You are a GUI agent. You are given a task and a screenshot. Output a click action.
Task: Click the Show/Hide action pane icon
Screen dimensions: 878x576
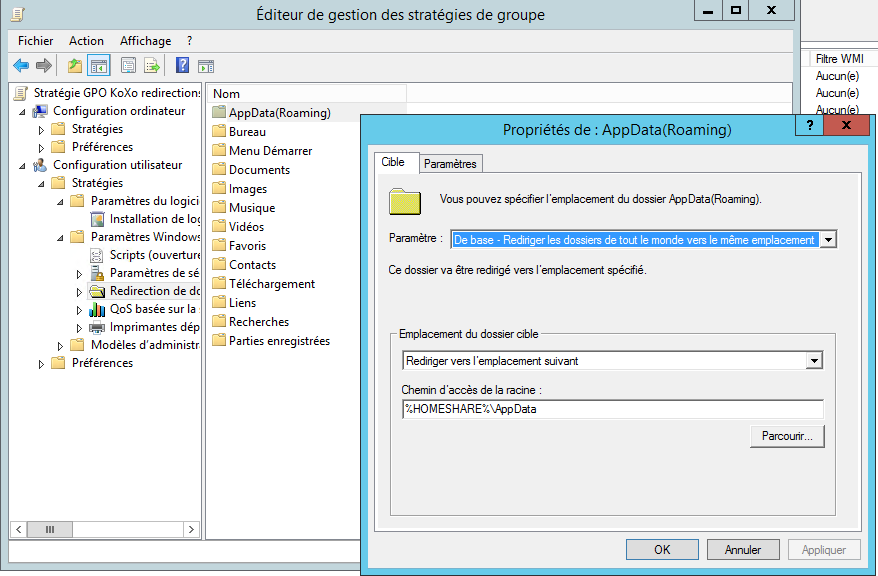(x=206, y=66)
